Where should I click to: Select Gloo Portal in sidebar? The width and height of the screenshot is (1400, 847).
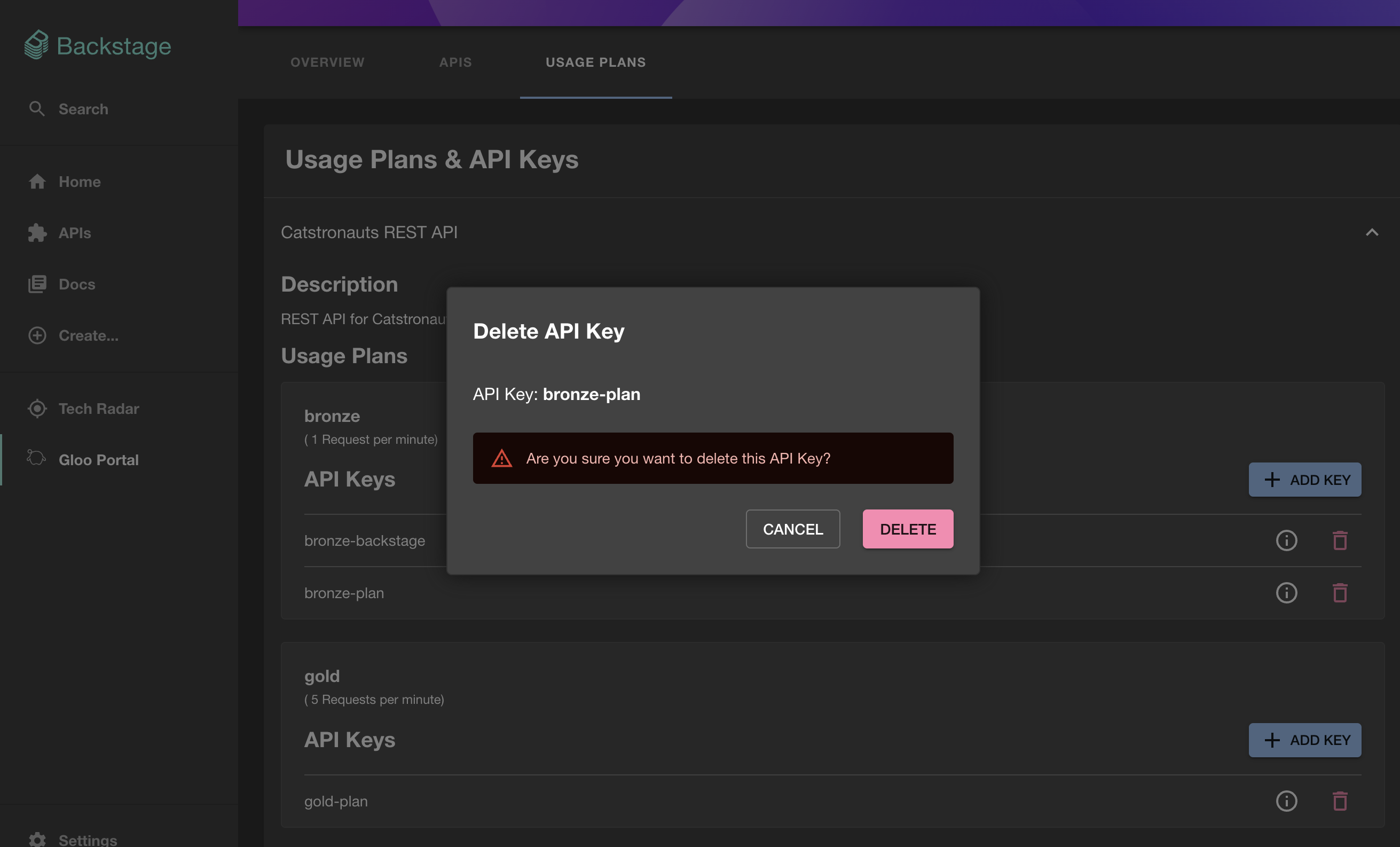pyautogui.click(x=98, y=459)
